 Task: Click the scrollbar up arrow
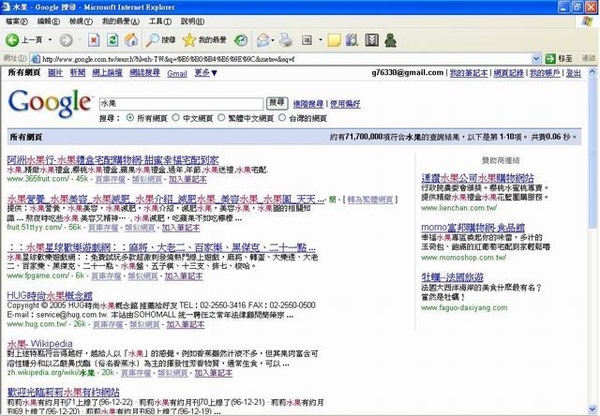[x=592, y=72]
